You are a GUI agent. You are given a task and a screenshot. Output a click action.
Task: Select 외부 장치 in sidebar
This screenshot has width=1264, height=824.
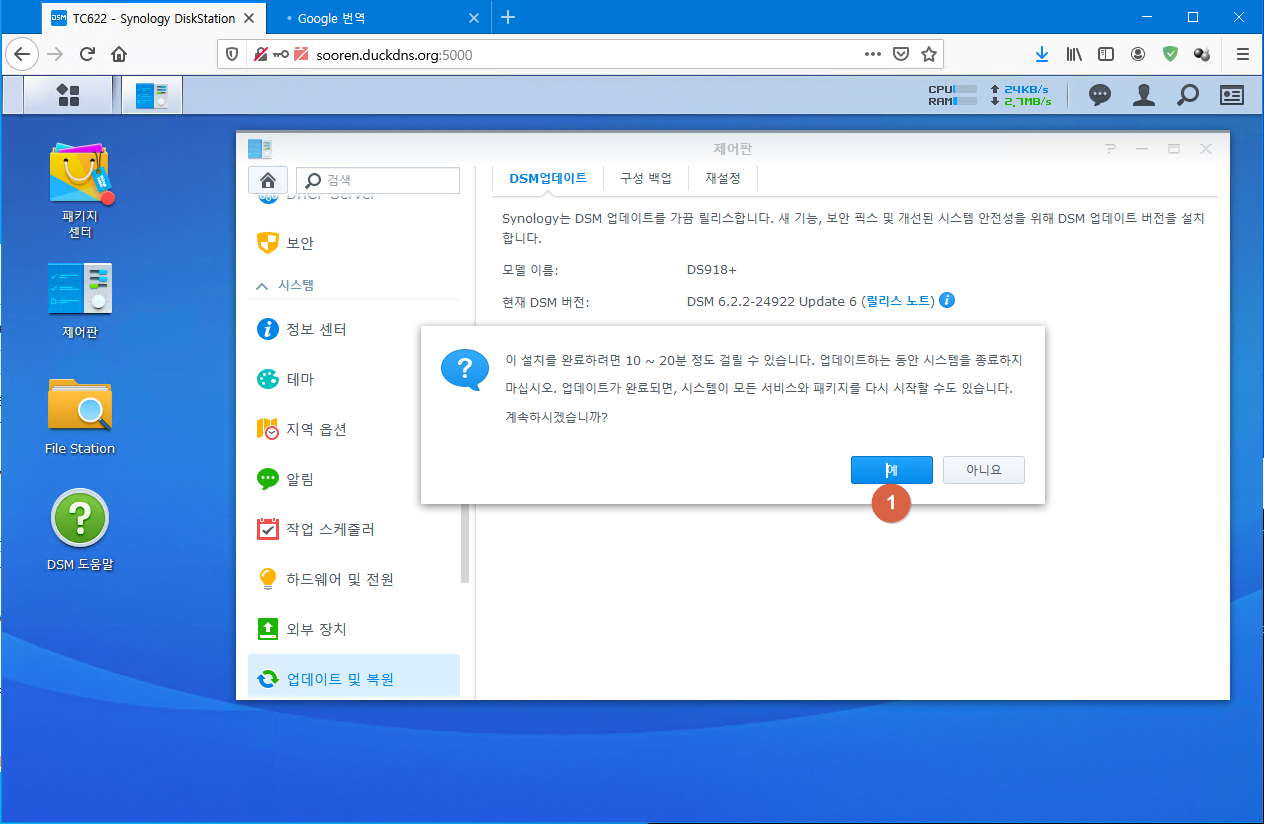coord(354,629)
